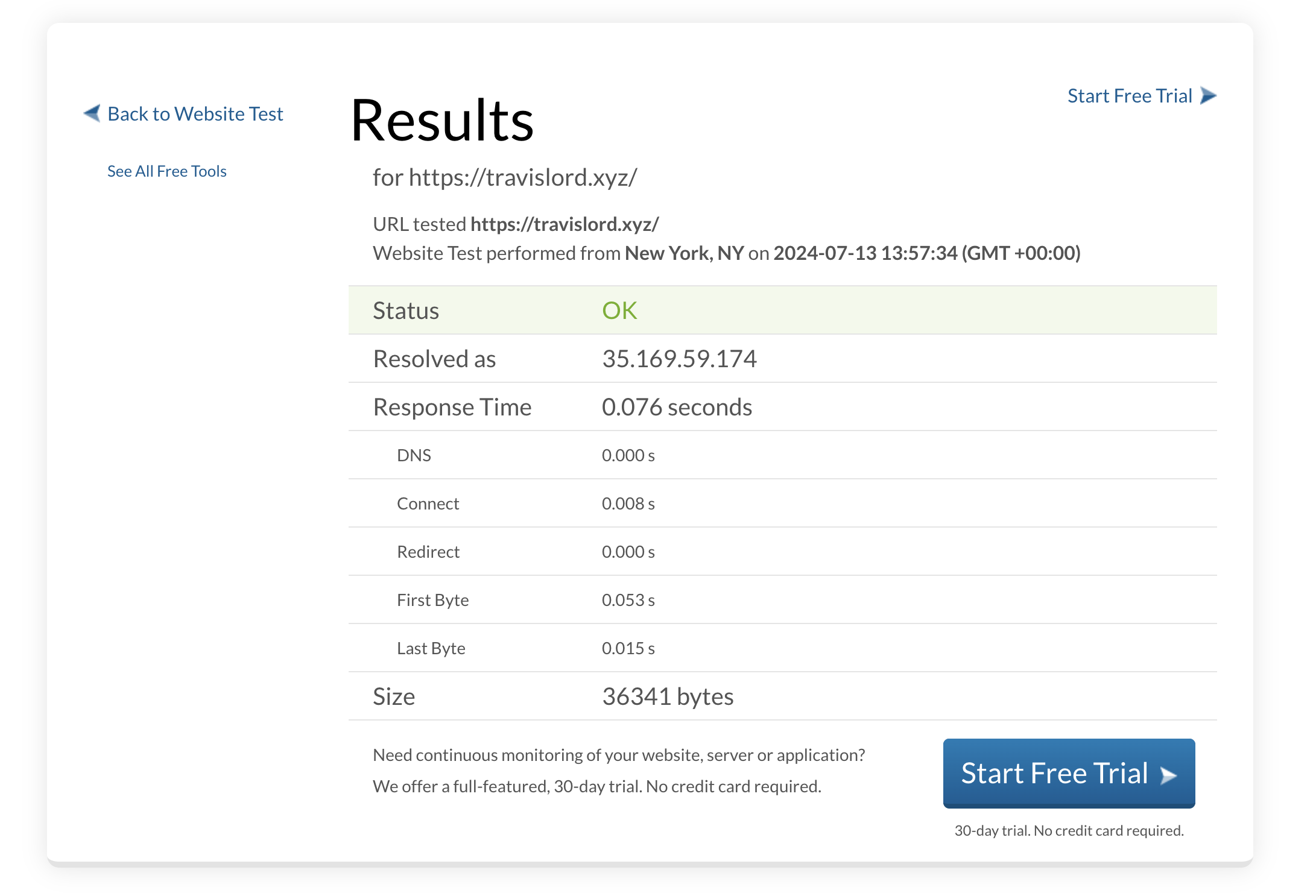Screen dimensions: 1316x896
Task: Select the DNS timing entry
Action: click(414, 455)
